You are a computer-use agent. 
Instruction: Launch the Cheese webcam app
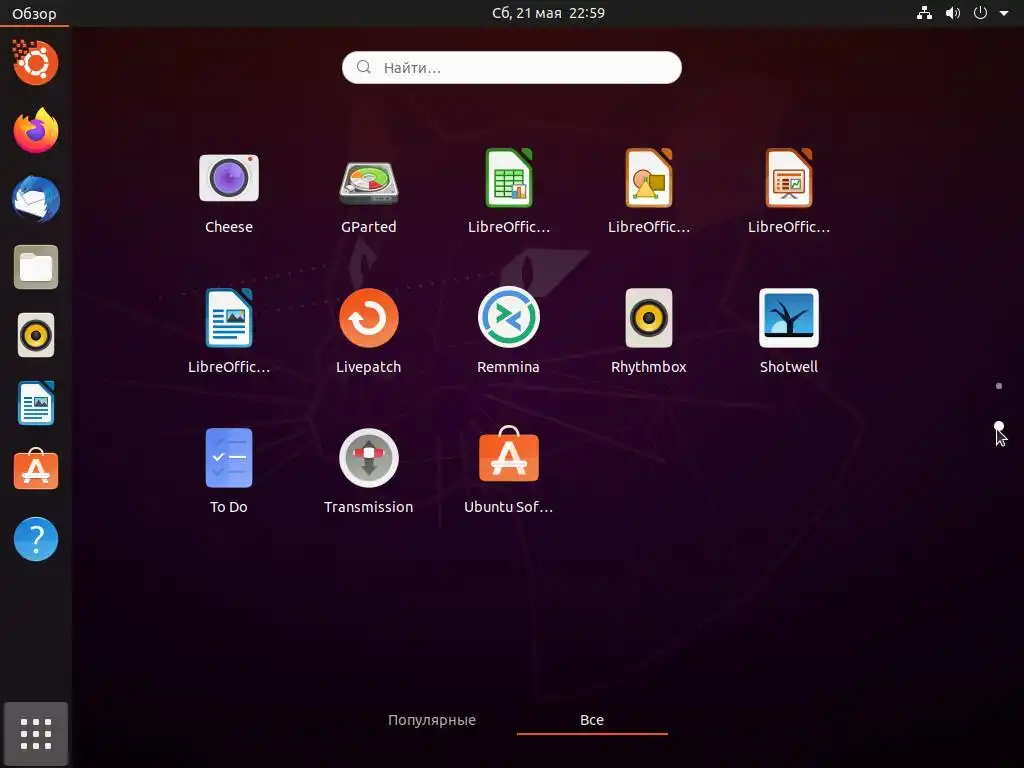(x=229, y=178)
